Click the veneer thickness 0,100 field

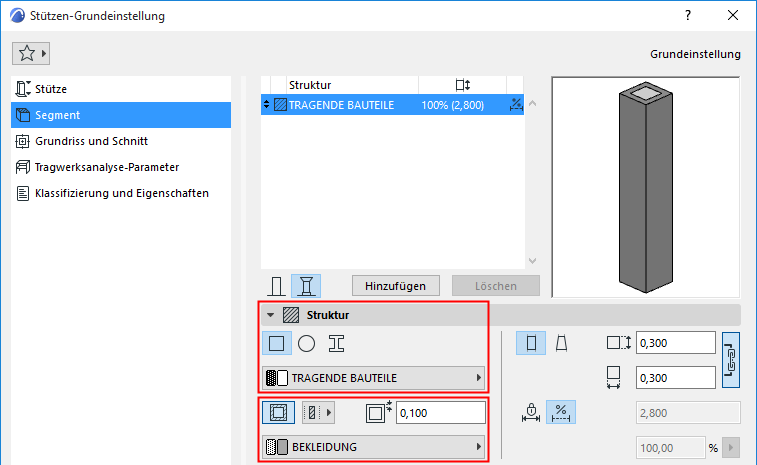[x=440, y=413]
